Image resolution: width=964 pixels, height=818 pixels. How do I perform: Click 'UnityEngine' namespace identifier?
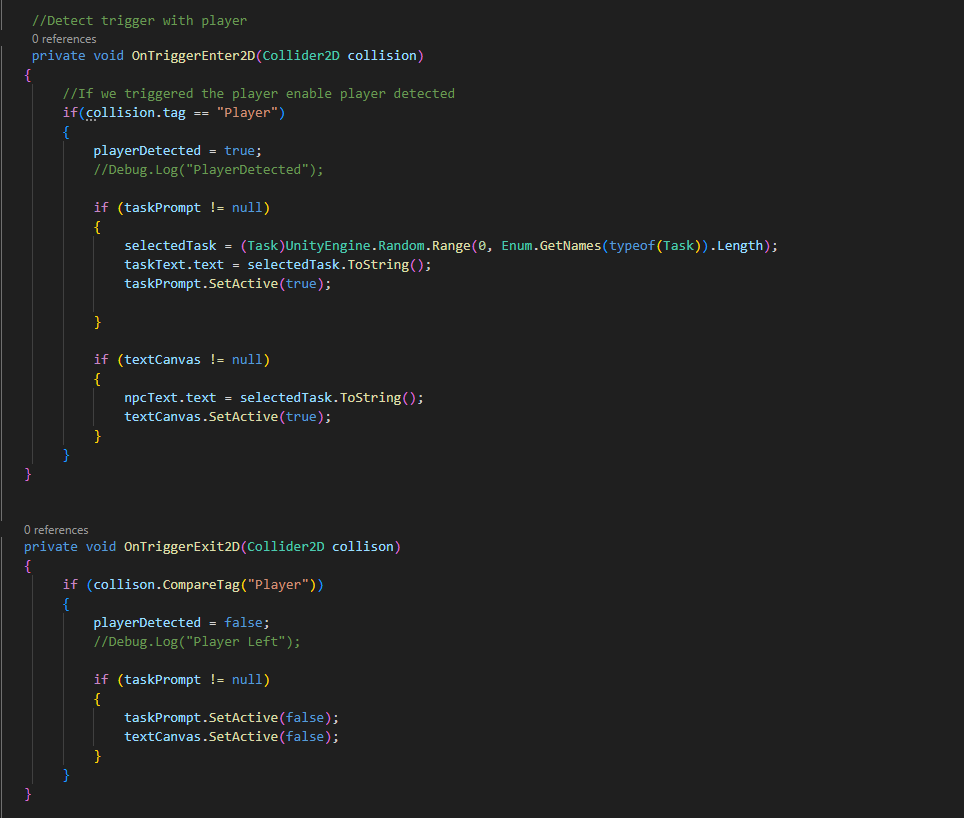[329, 245]
